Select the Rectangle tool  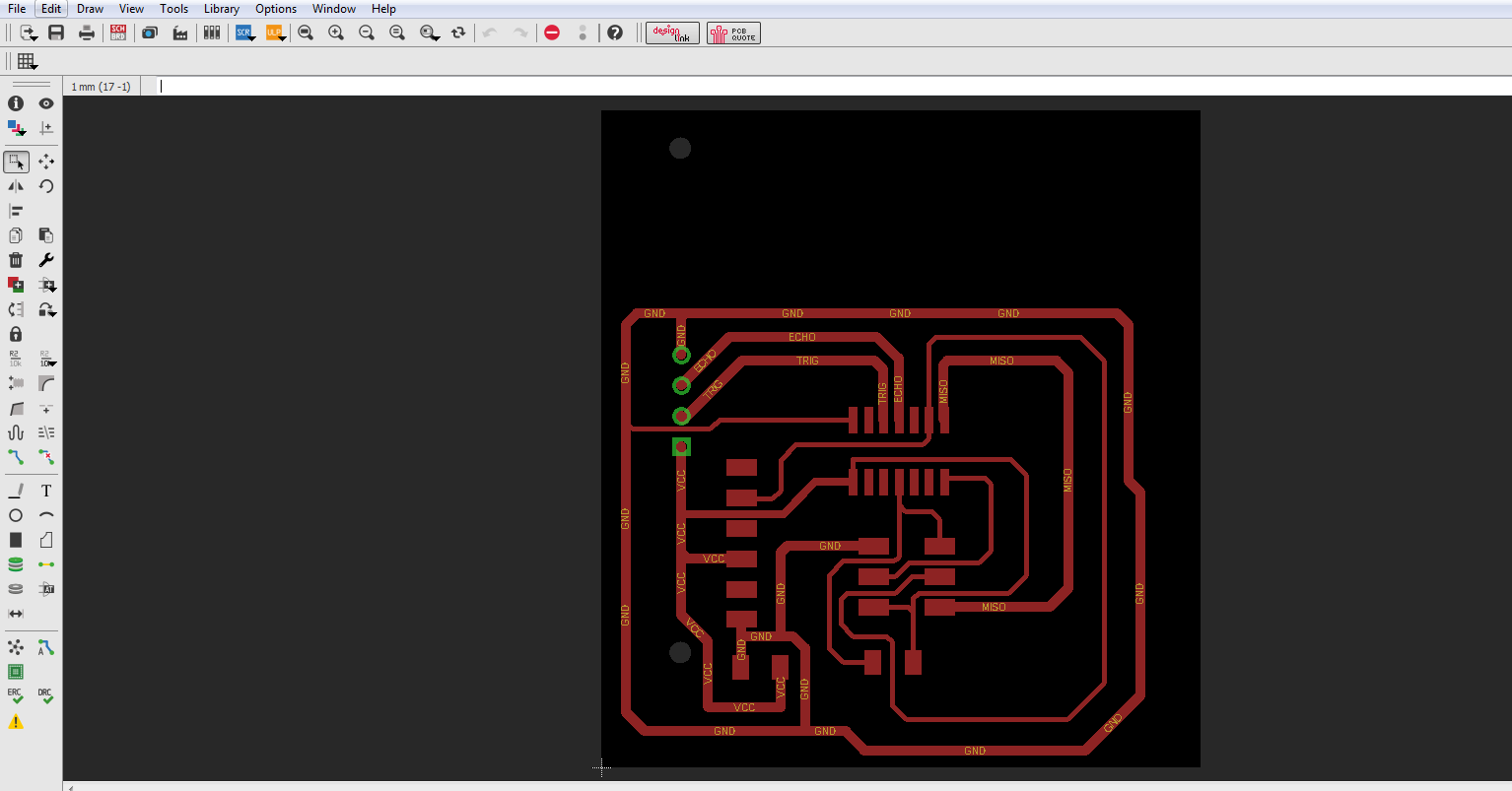click(x=16, y=540)
